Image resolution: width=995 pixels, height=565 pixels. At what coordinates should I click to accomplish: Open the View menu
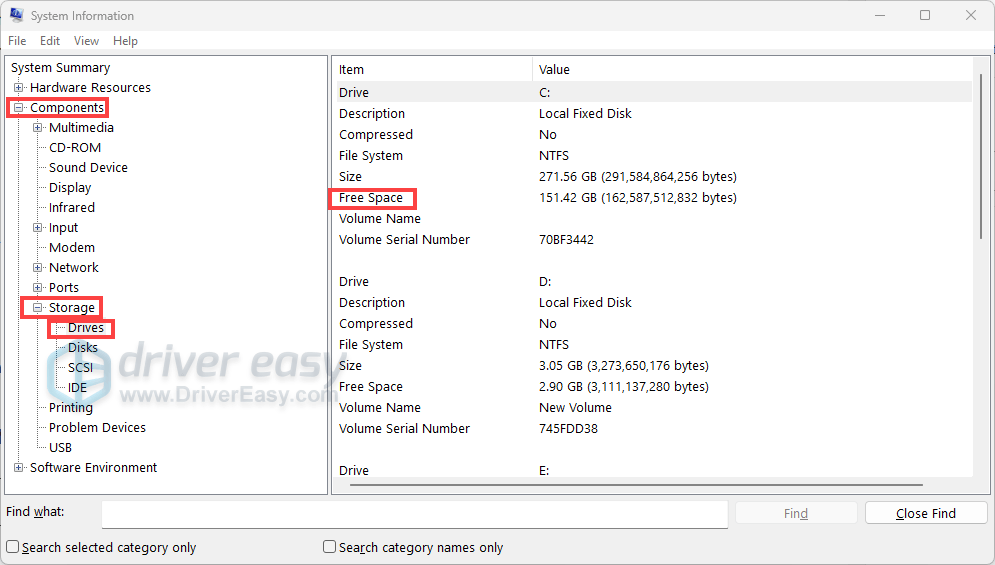tap(87, 41)
